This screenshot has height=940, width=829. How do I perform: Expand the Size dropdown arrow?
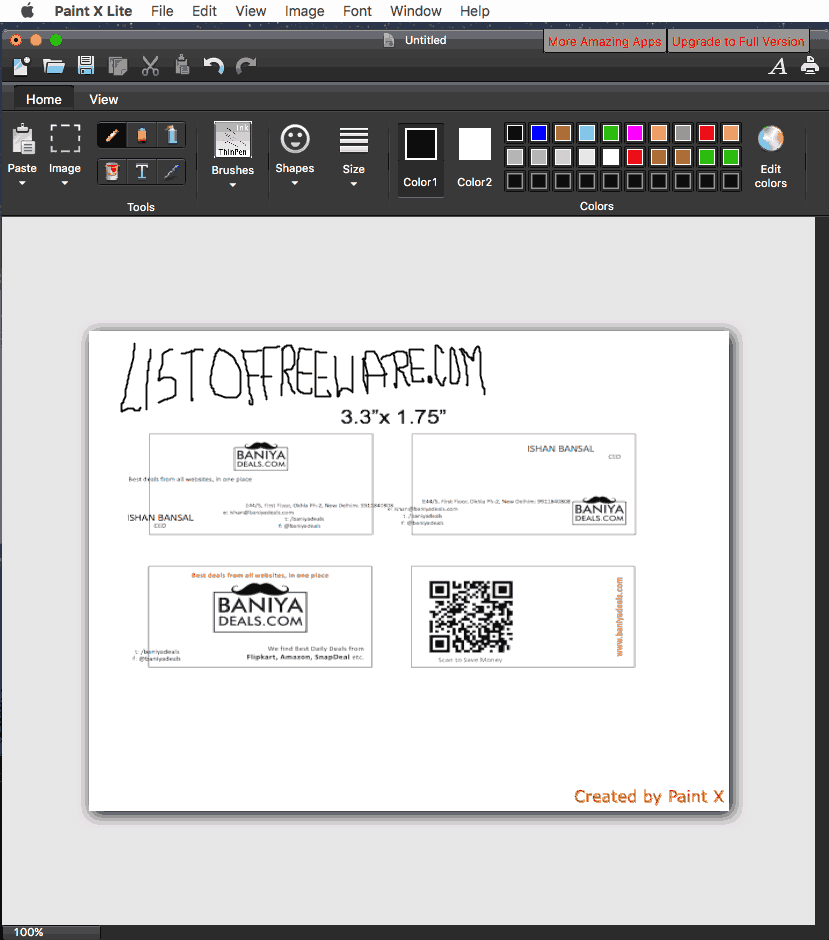pyautogui.click(x=354, y=183)
